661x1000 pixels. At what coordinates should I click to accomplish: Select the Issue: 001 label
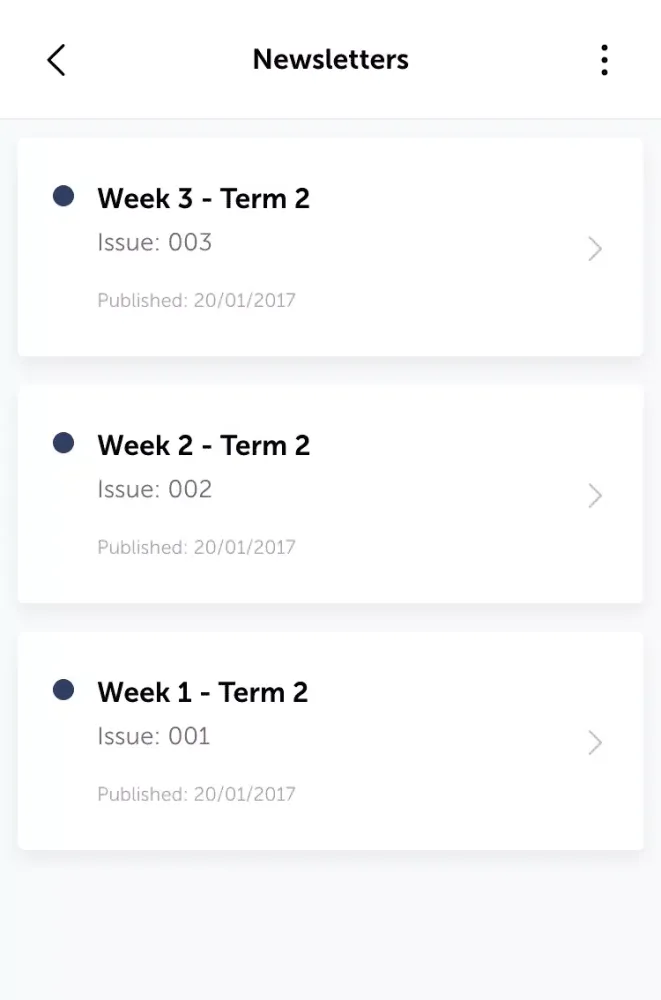pos(153,736)
